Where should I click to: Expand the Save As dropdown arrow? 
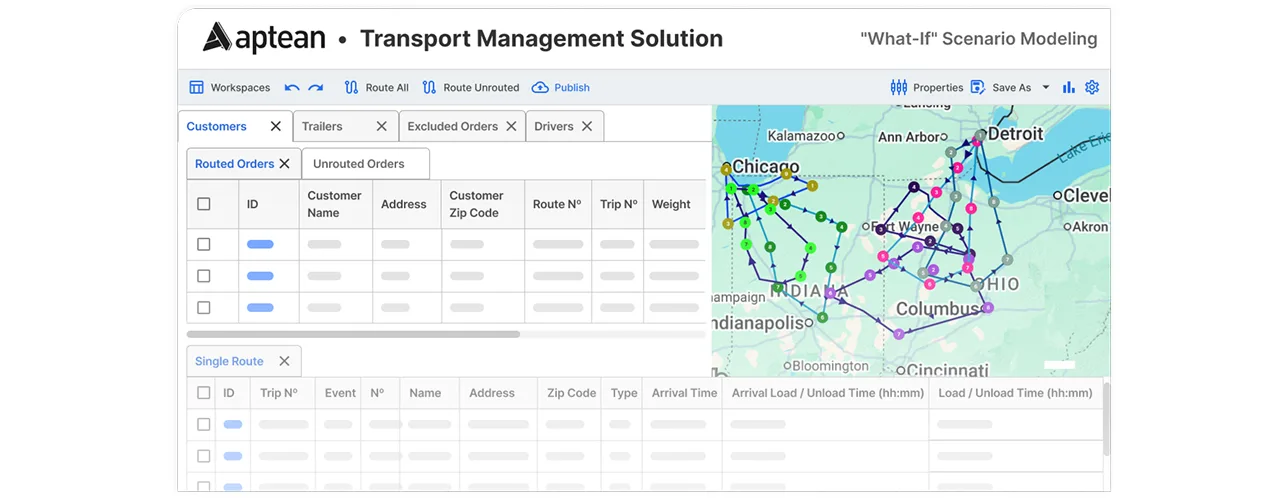tap(1046, 88)
